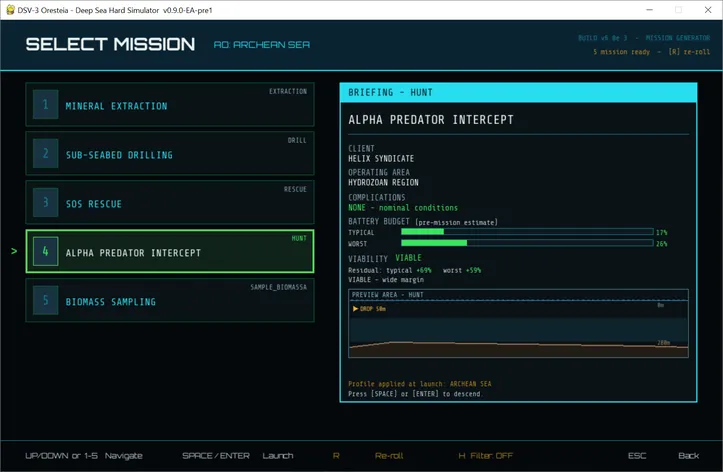Click the BRIEFING - HUNT panel header
723x472 pixels.
click(x=518, y=93)
